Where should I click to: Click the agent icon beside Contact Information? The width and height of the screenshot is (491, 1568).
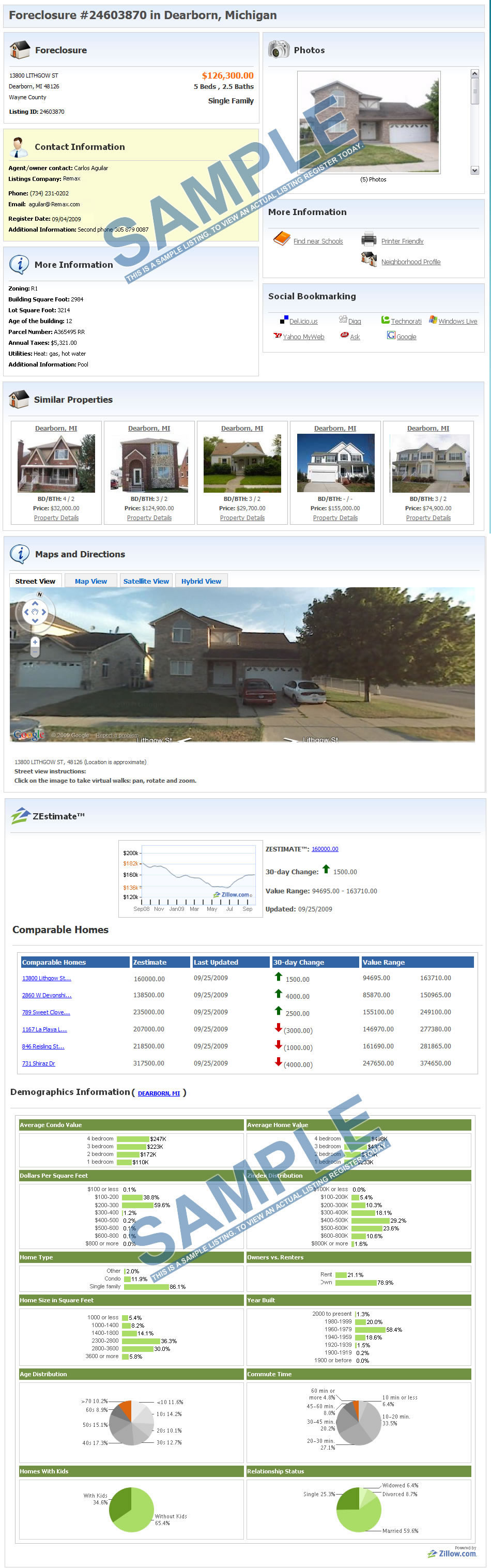[19, 147]
